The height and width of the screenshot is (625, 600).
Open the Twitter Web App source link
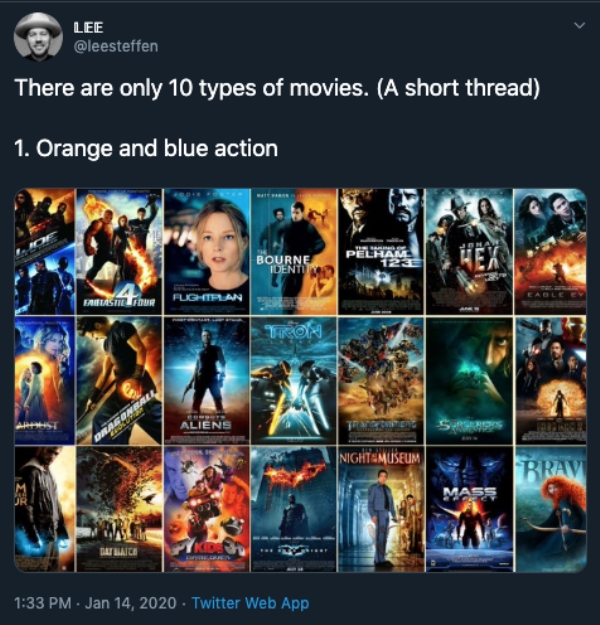coord(250,603)
